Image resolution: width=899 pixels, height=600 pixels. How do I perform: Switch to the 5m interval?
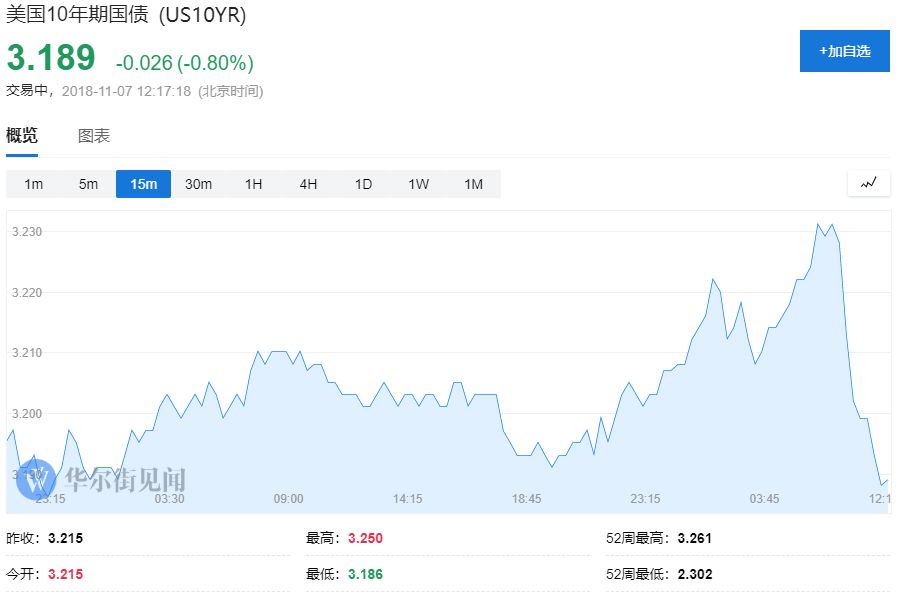88,184
